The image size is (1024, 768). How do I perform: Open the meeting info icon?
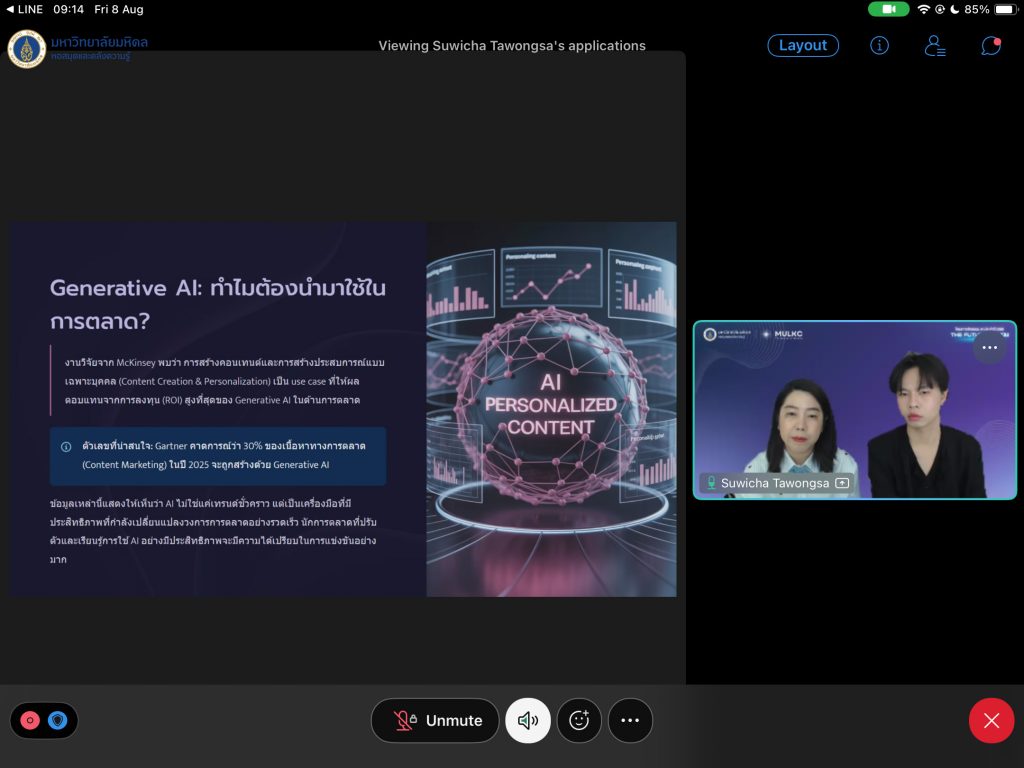pyautogui.click(x=879, y=45)
